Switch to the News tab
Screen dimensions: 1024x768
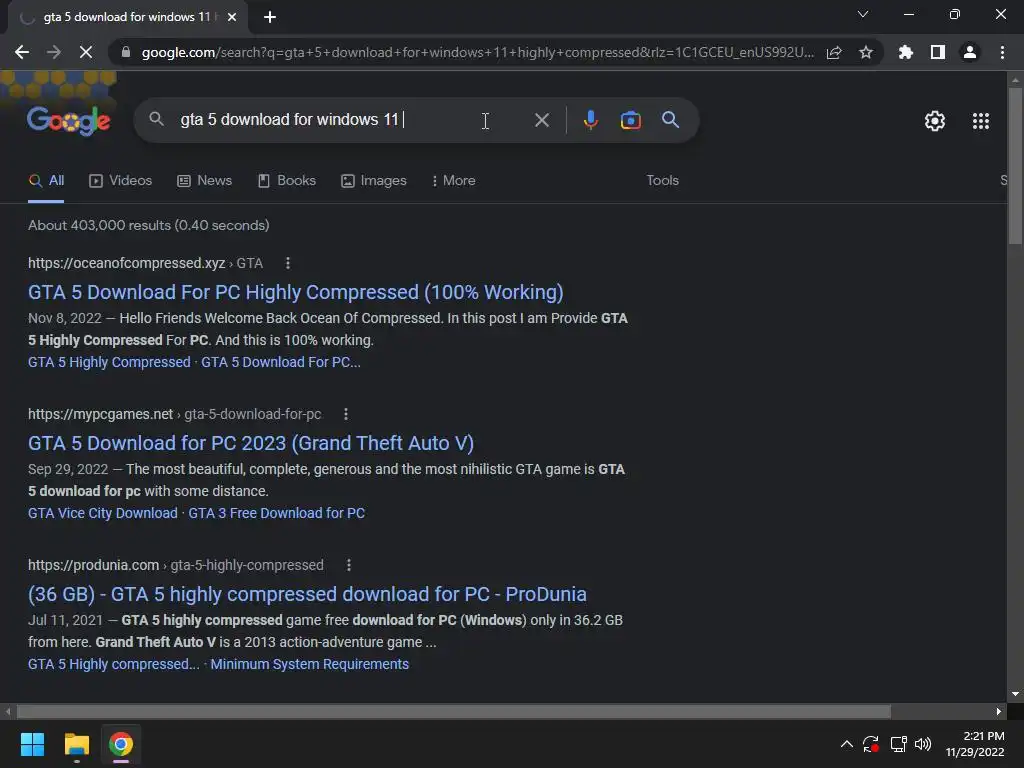204,181
